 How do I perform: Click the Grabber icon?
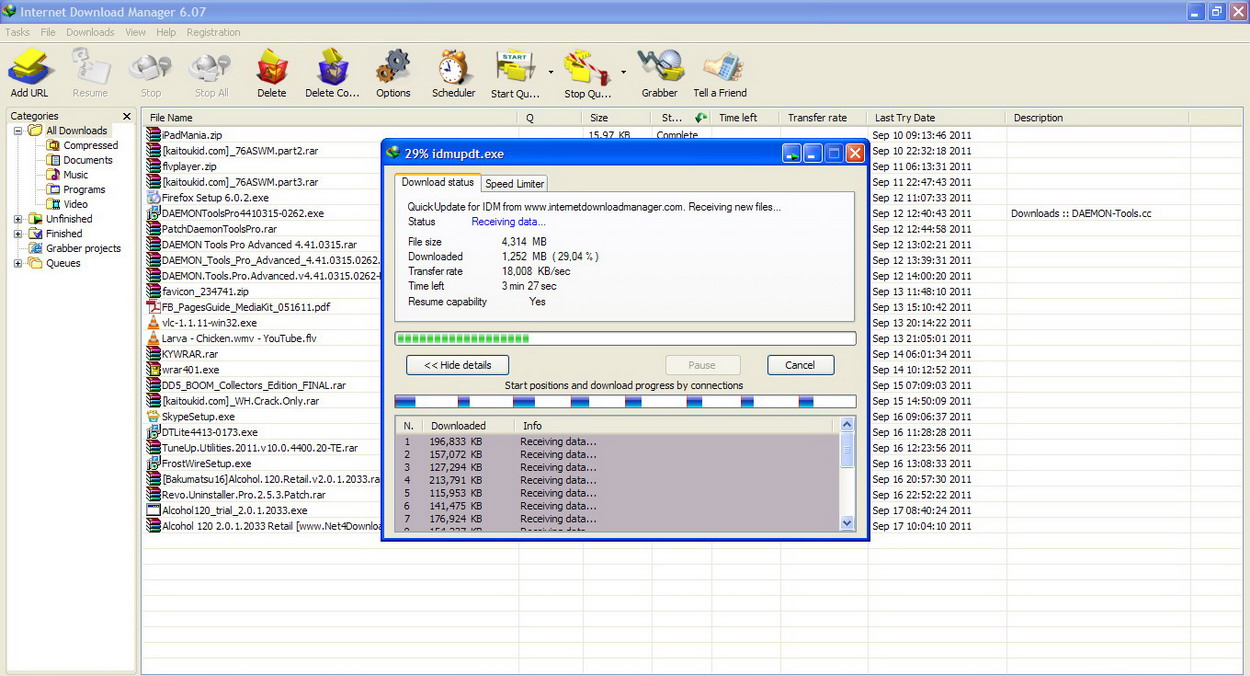pos(660,70)
